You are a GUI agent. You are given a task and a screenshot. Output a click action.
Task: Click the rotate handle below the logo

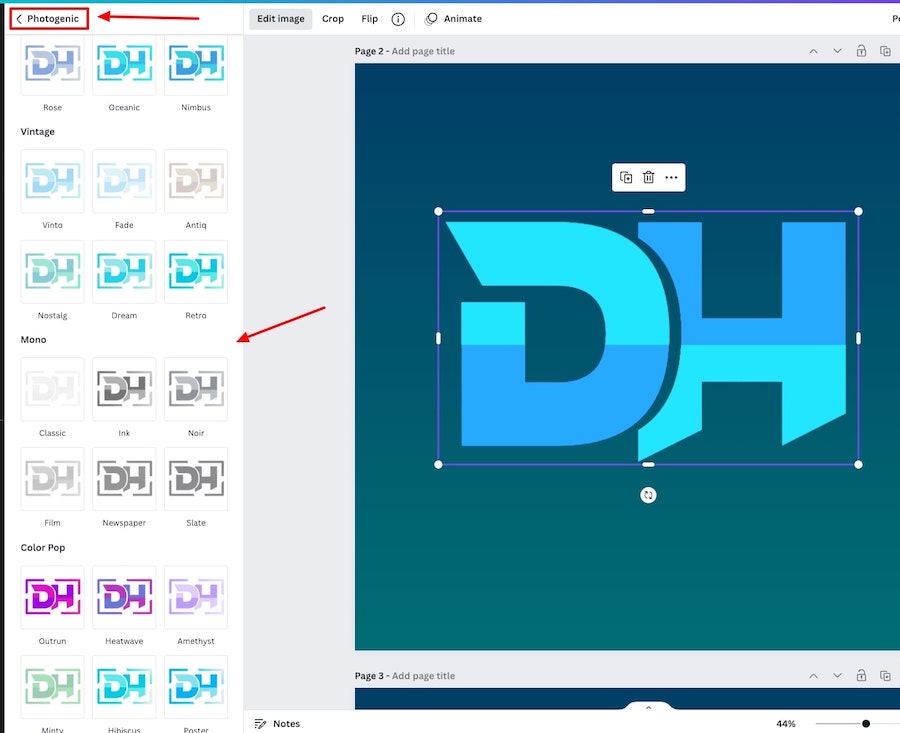tap(648, 495)
